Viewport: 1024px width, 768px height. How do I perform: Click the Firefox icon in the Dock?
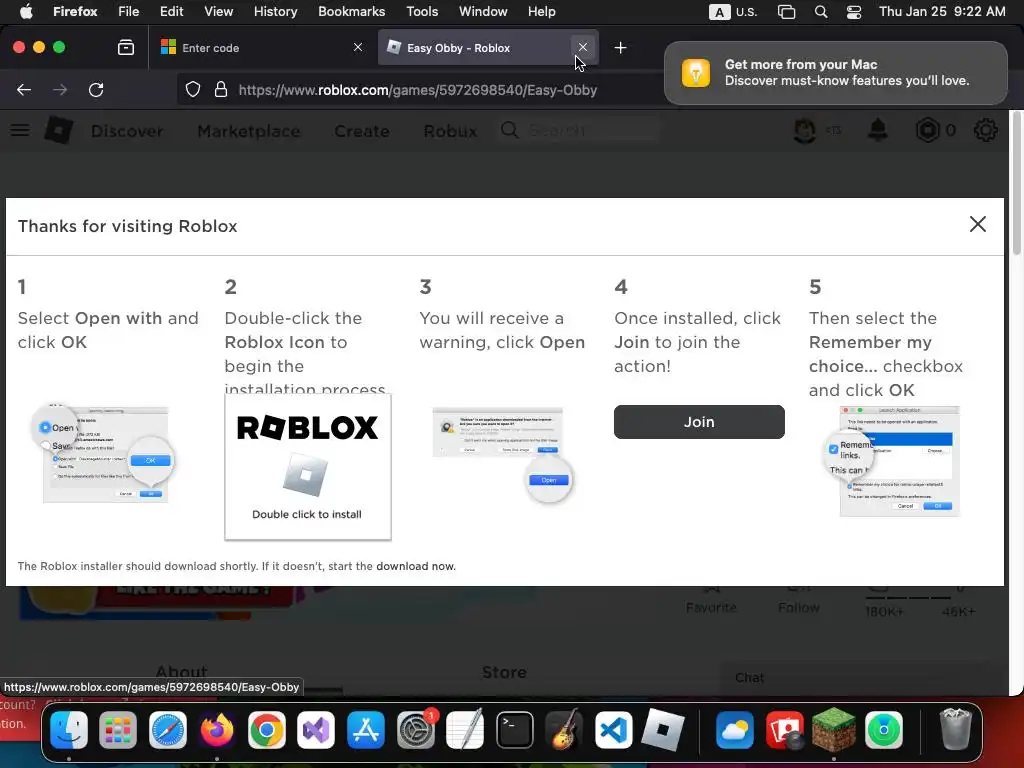click(x=217, y=729)
